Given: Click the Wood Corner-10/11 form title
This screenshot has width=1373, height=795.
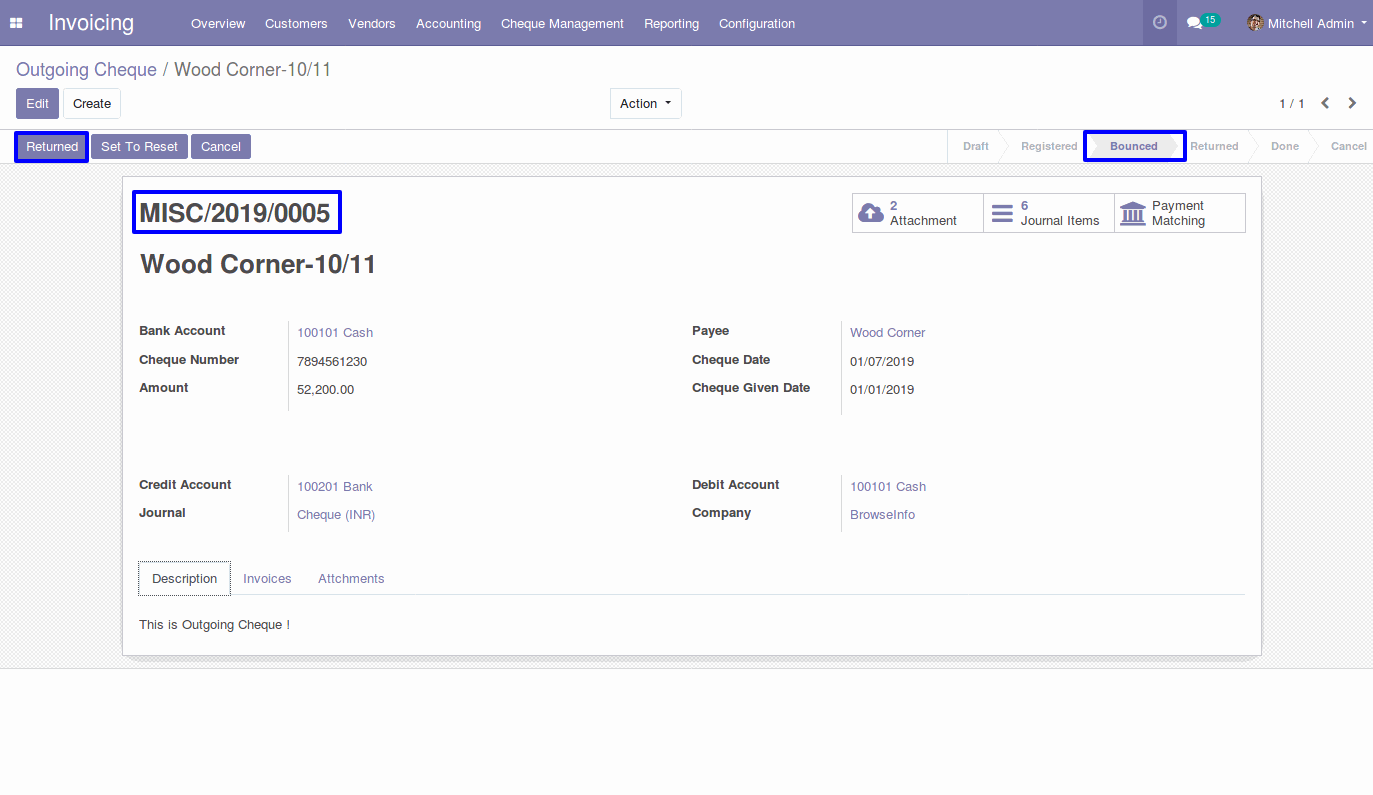Looking at the screenshot, I should click(258, 265).
